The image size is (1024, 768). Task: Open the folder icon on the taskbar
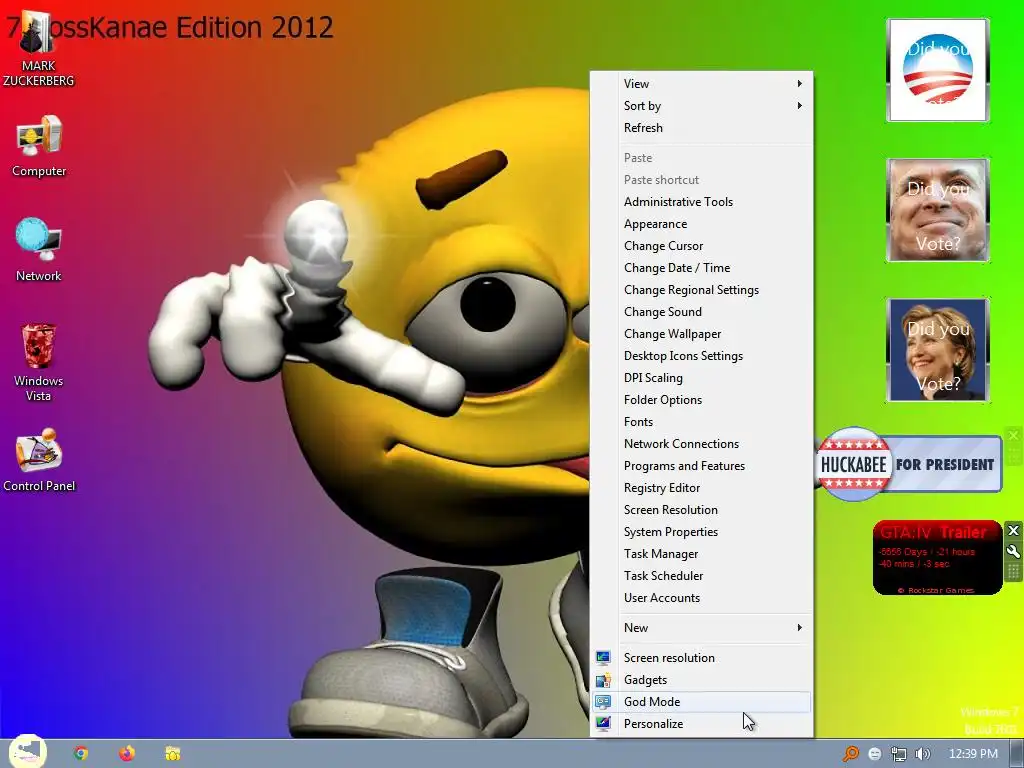pos(172,754)
